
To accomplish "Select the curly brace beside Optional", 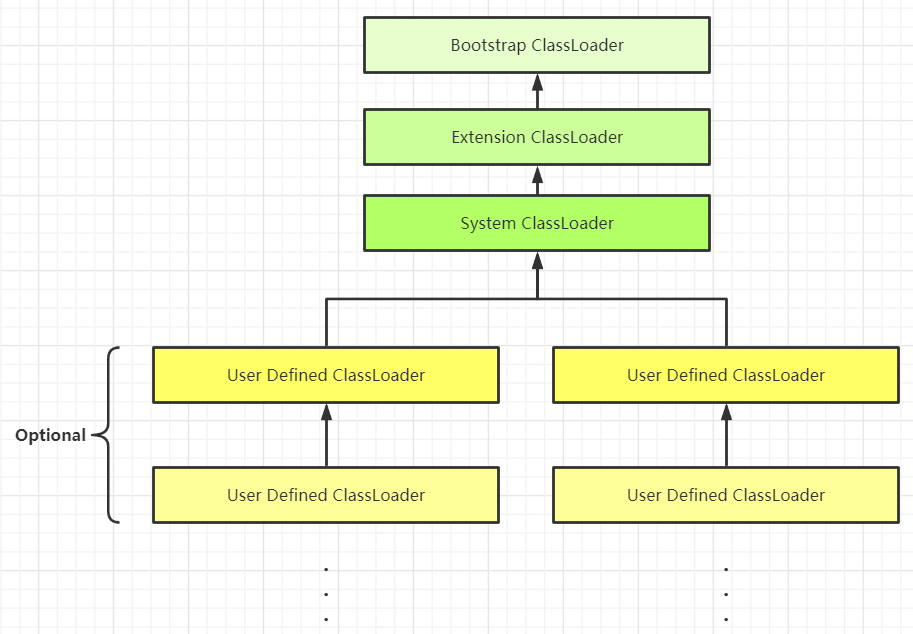I will point(107,435).
